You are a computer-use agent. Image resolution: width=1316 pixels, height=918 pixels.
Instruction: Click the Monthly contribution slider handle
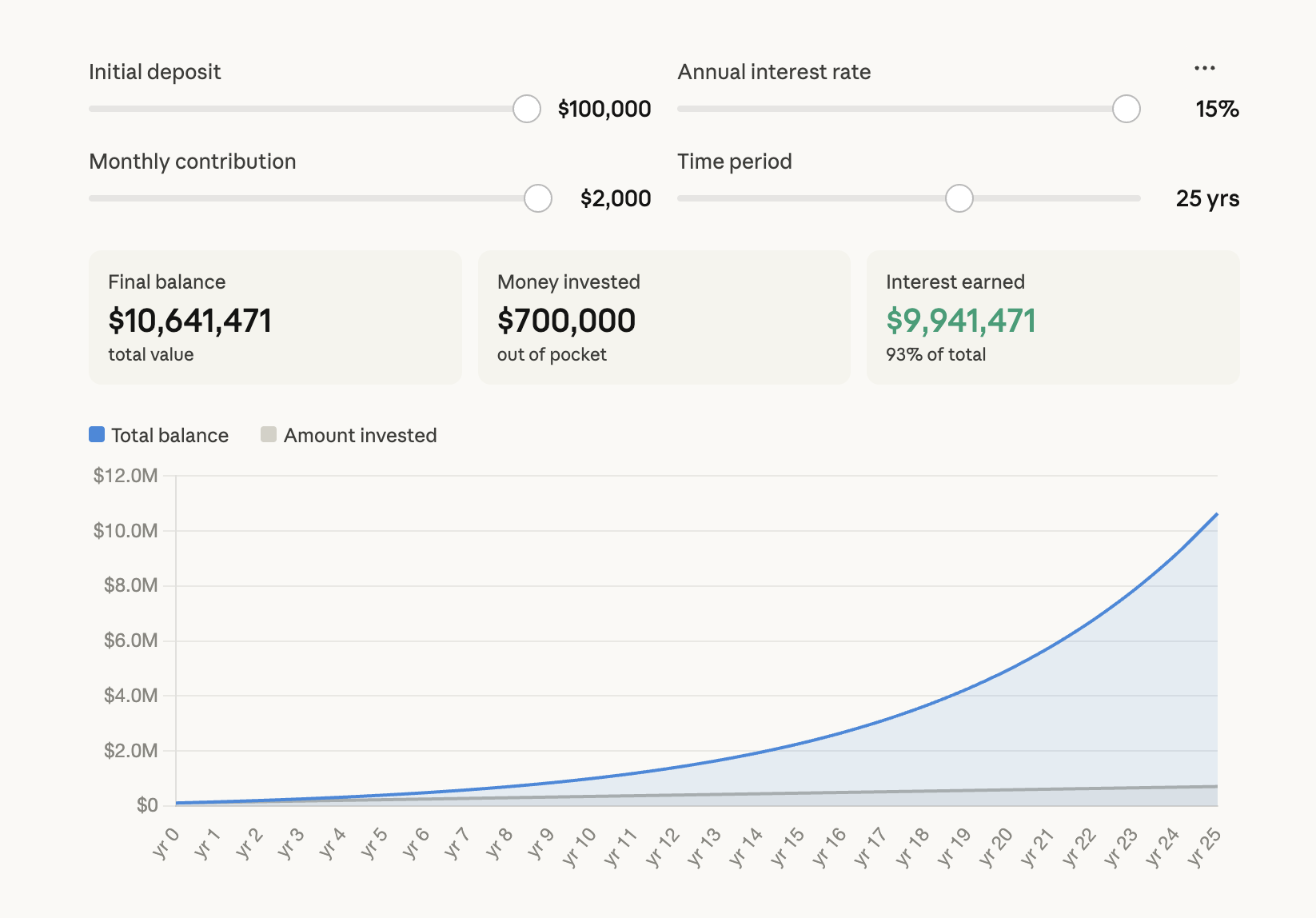(x=538, y=198)
